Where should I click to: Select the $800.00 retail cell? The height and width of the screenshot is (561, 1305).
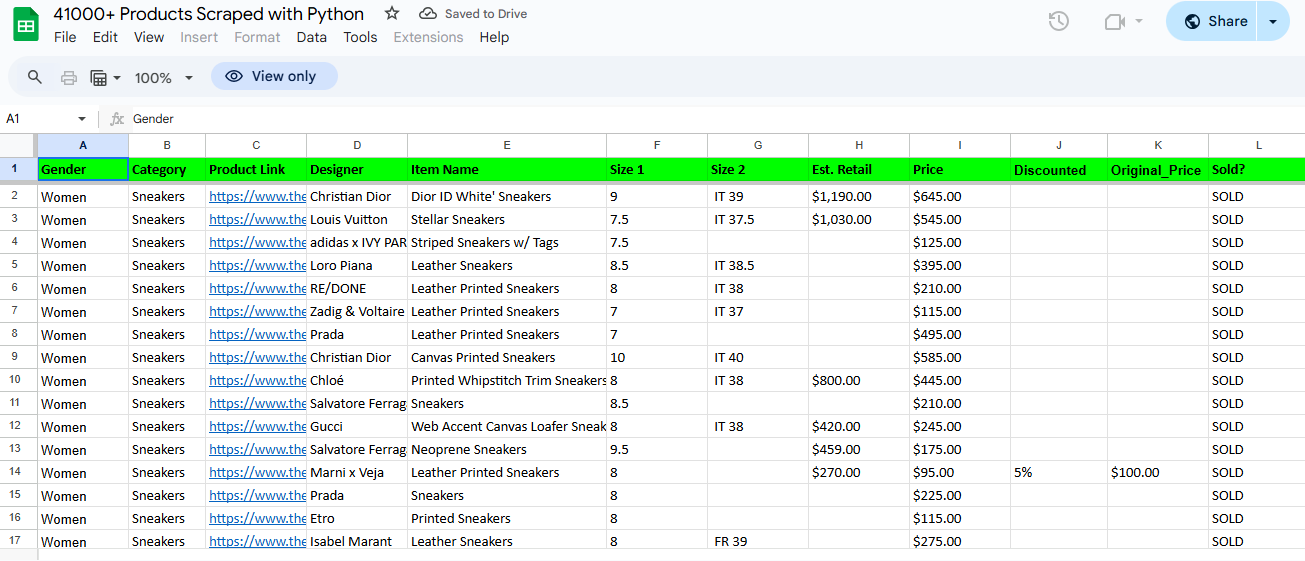(859, 380)
